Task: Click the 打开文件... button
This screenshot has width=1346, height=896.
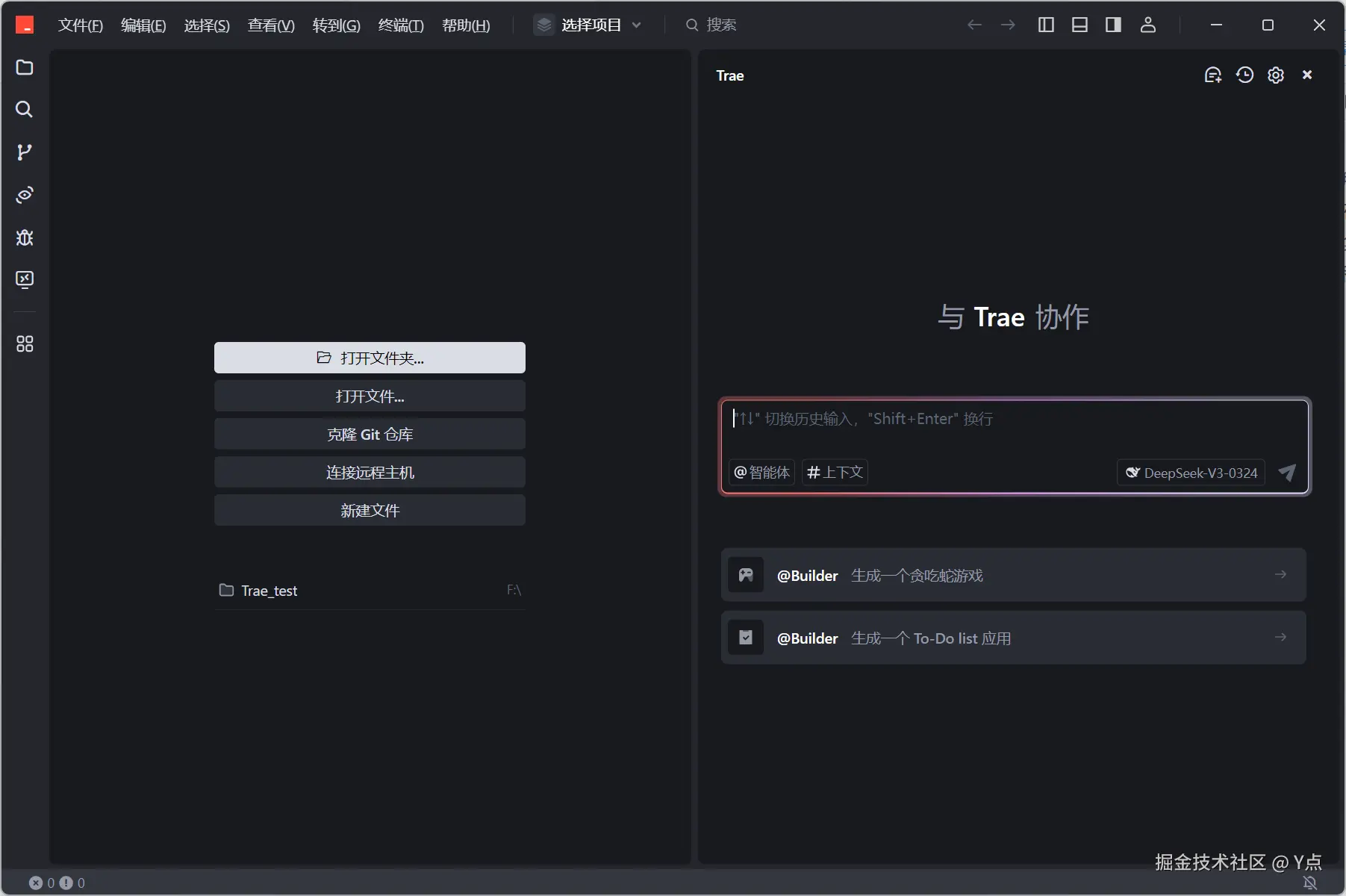Action: (370, 396)
